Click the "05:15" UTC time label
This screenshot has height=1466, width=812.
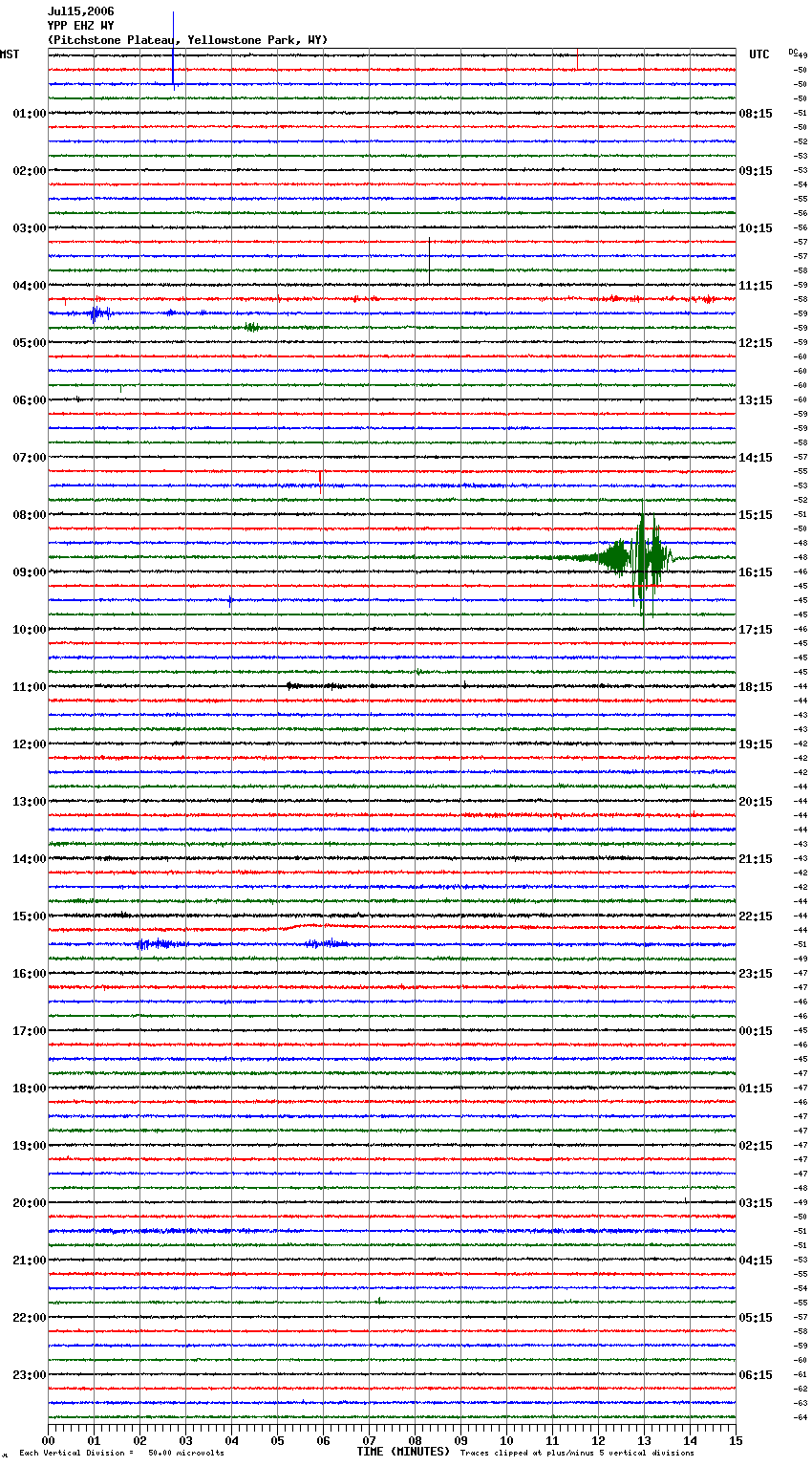pos(756,1318)
